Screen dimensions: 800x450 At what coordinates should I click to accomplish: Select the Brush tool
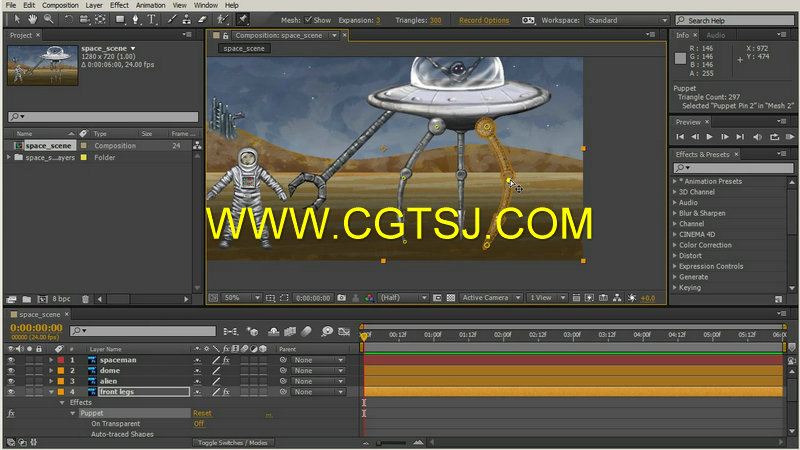click(171, 19)
